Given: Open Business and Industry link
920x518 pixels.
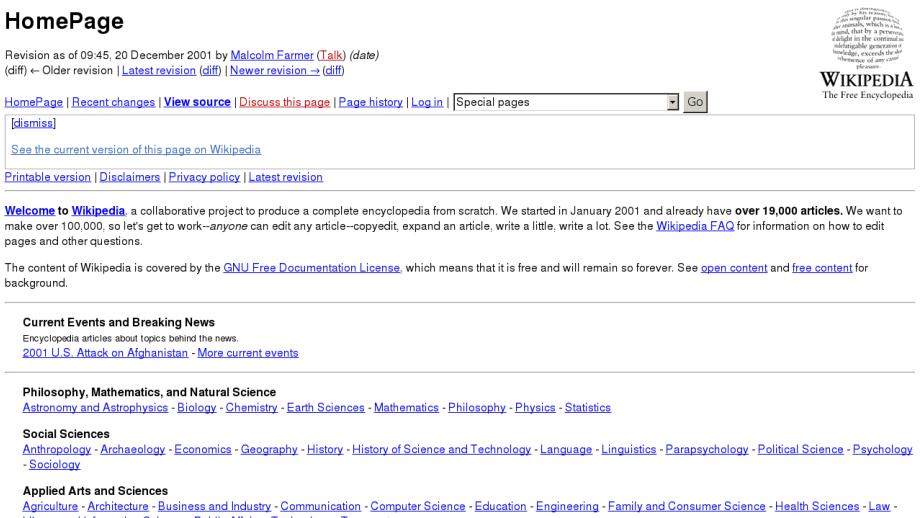Looking at the screenshot, I should click(215, 506).
